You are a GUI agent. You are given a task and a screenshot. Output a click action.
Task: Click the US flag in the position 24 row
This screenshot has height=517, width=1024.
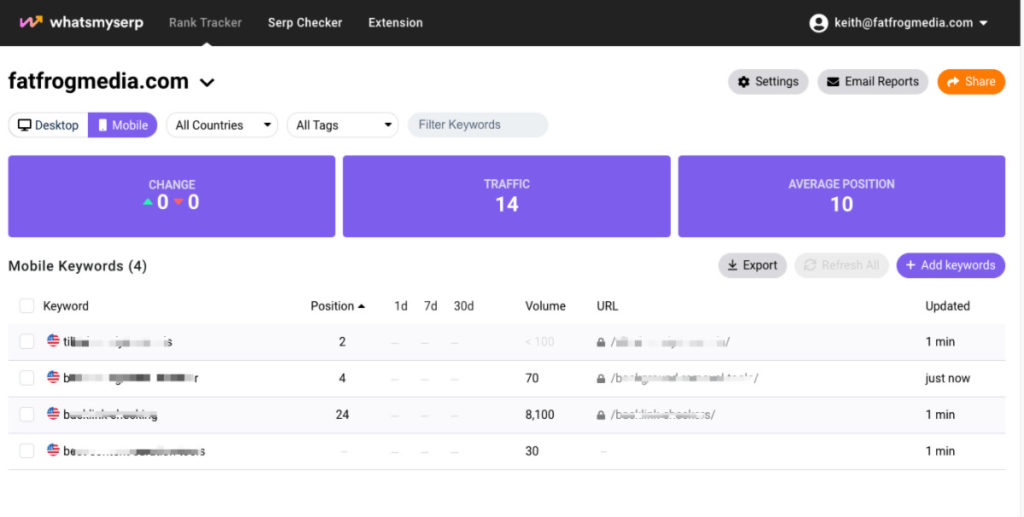pos(54,414)
